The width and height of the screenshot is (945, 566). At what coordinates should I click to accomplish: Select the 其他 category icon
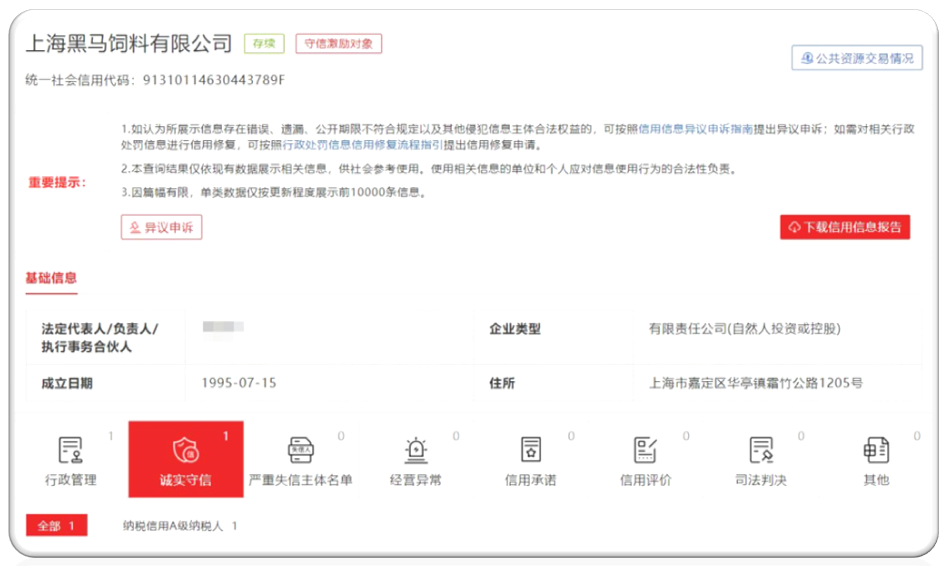pyautogui.click(x=876, y=451)
